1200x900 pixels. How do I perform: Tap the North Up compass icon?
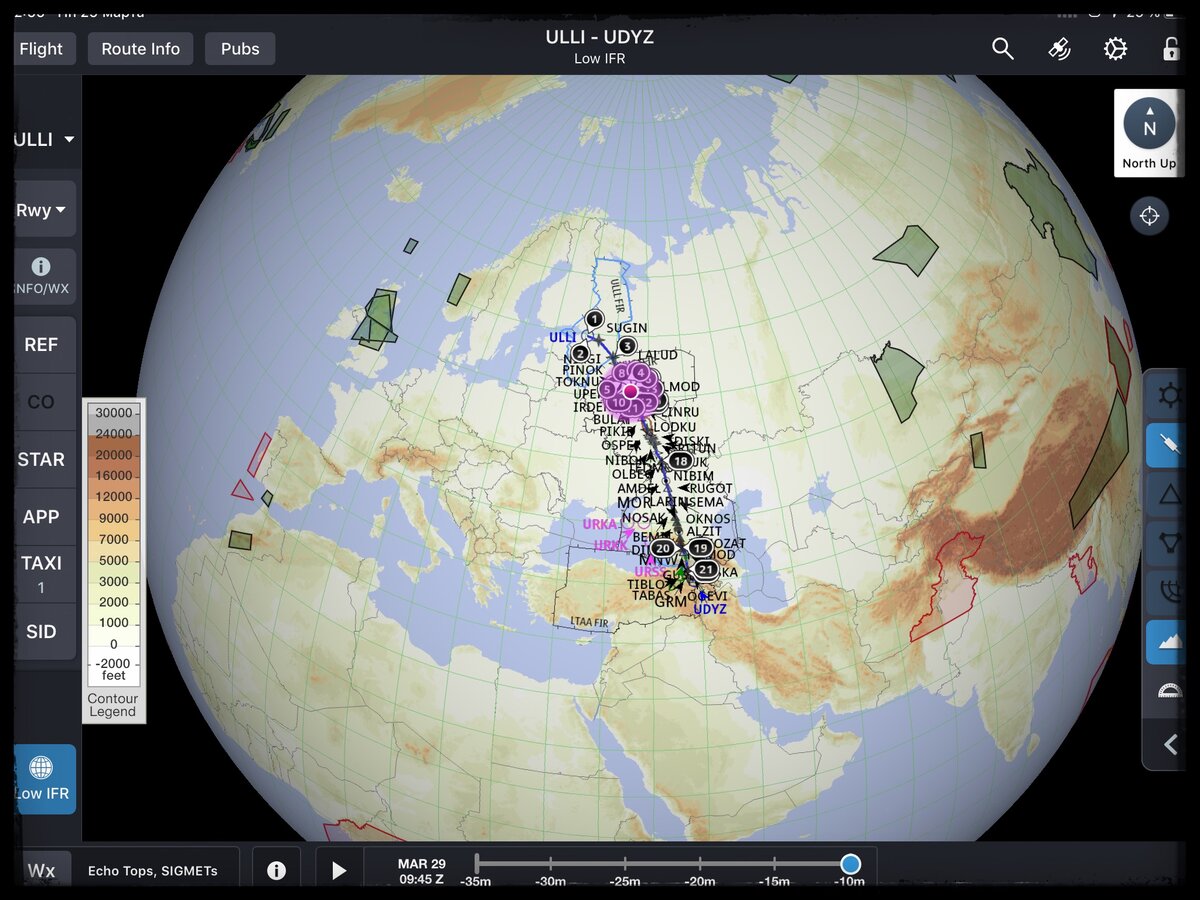click(1149, 133)
